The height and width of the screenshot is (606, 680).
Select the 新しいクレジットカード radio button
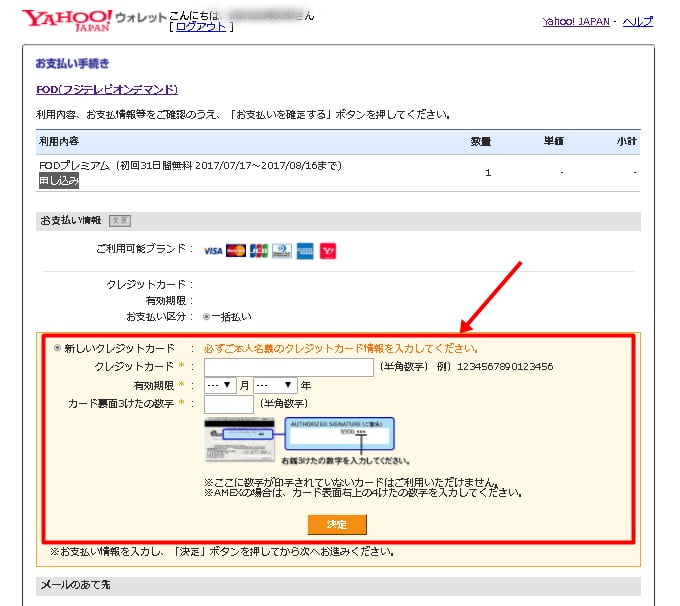tap(57, 348)
